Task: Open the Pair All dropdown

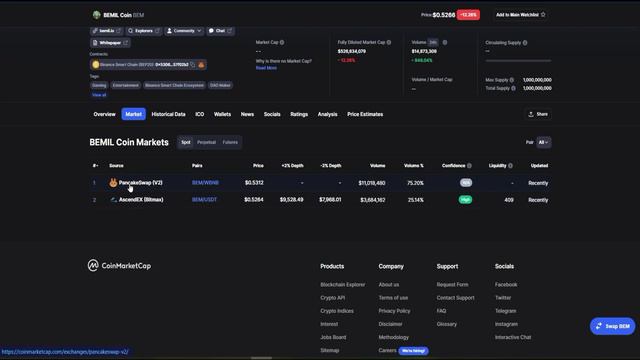Action: 544,142
